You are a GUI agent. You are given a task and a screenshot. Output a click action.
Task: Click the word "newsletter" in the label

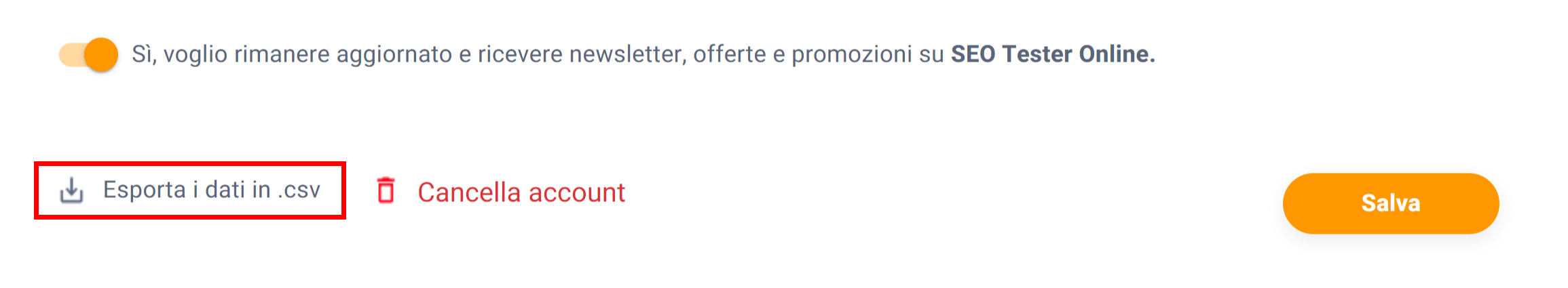pyautogui.click(x=625, y=54)
